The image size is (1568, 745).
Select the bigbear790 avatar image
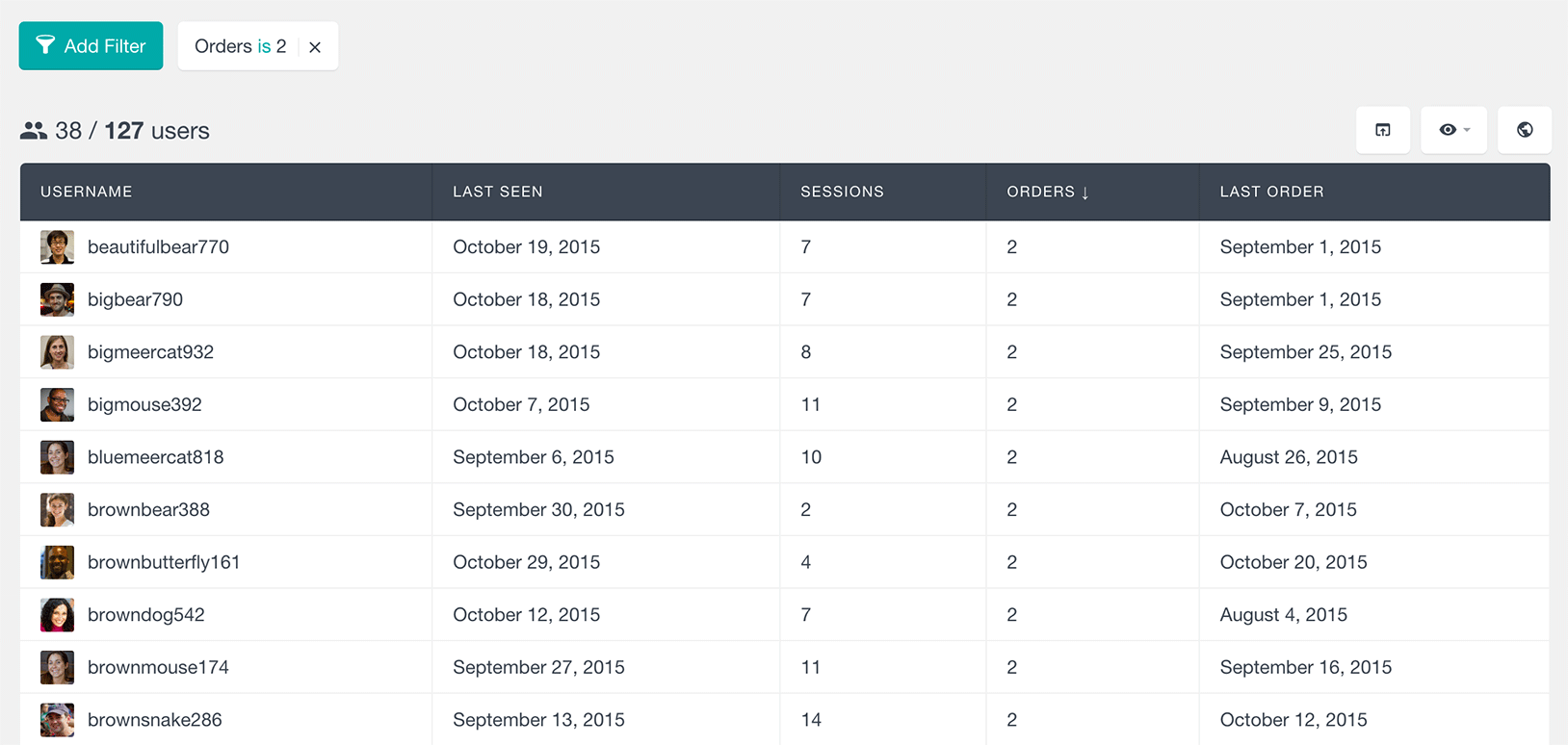click(x=57, y=299)
